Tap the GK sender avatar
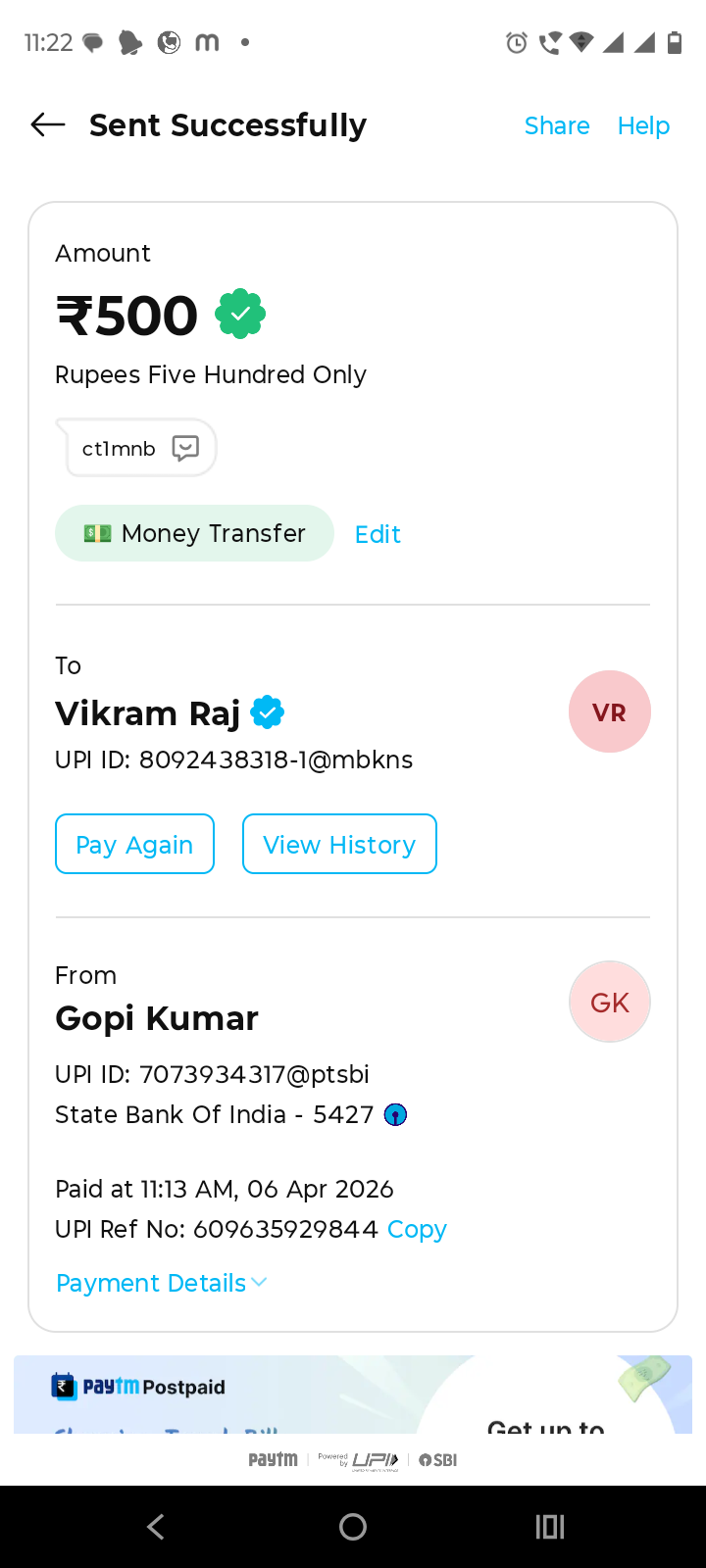Viewport: 706px width, 1568px height. [609, 1002]
